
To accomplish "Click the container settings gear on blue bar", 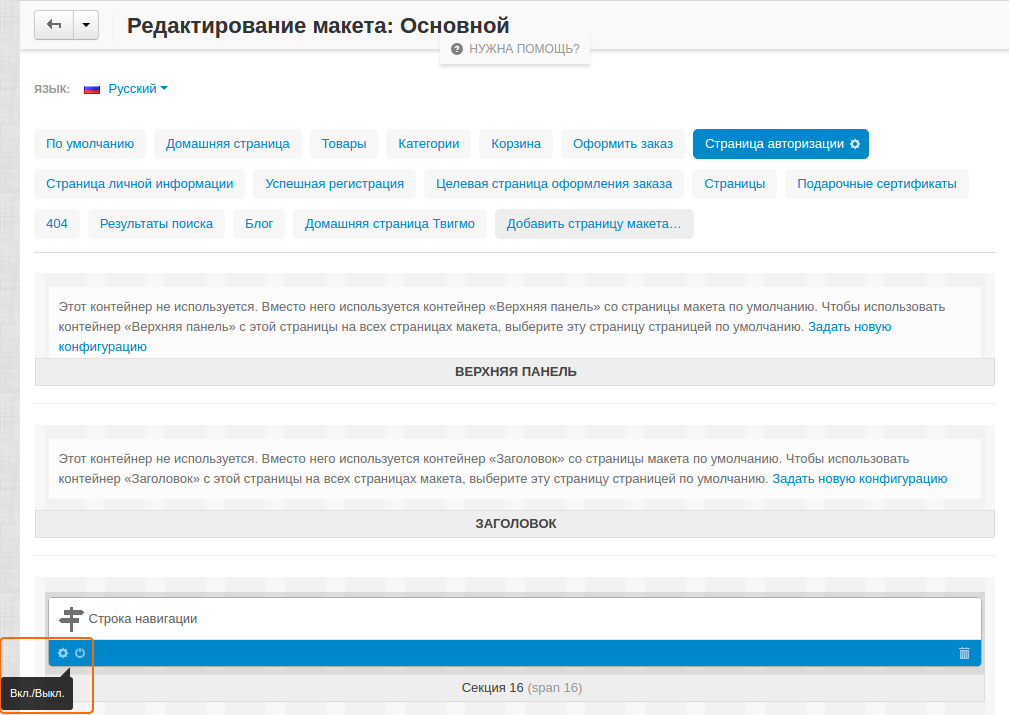I will [61, 653].
